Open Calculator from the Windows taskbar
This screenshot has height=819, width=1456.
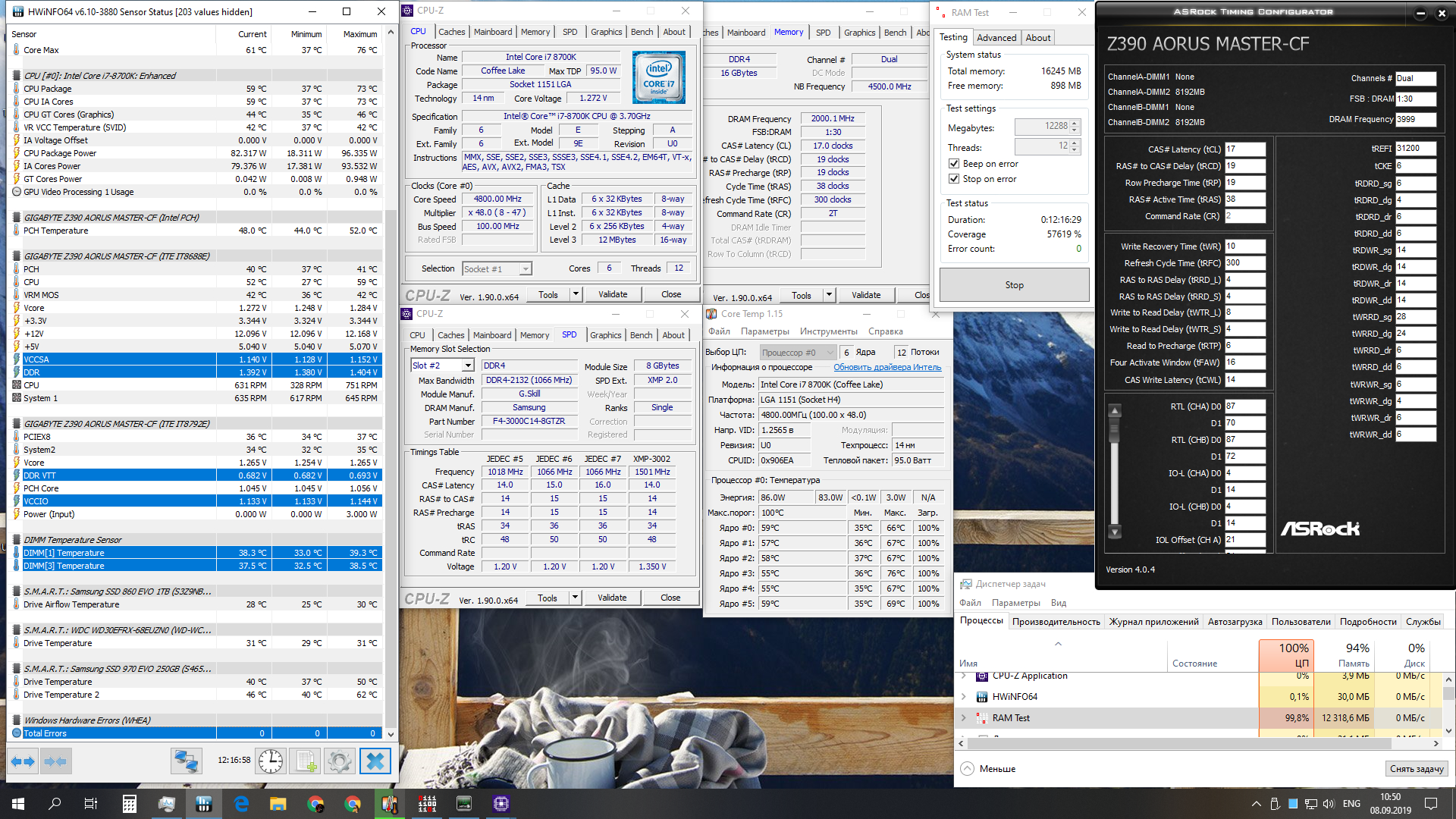[x=130, y=804]
